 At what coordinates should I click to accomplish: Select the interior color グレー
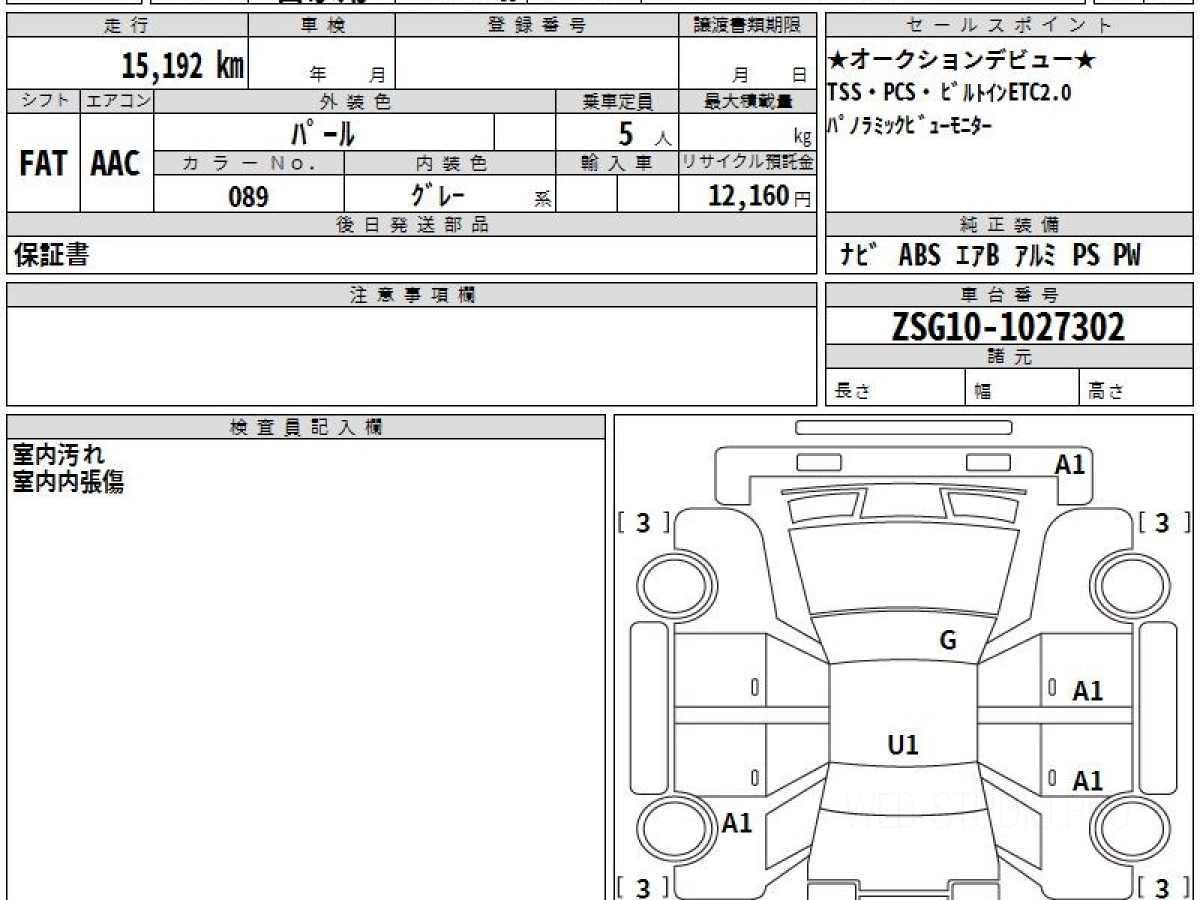tap(439, 195)
